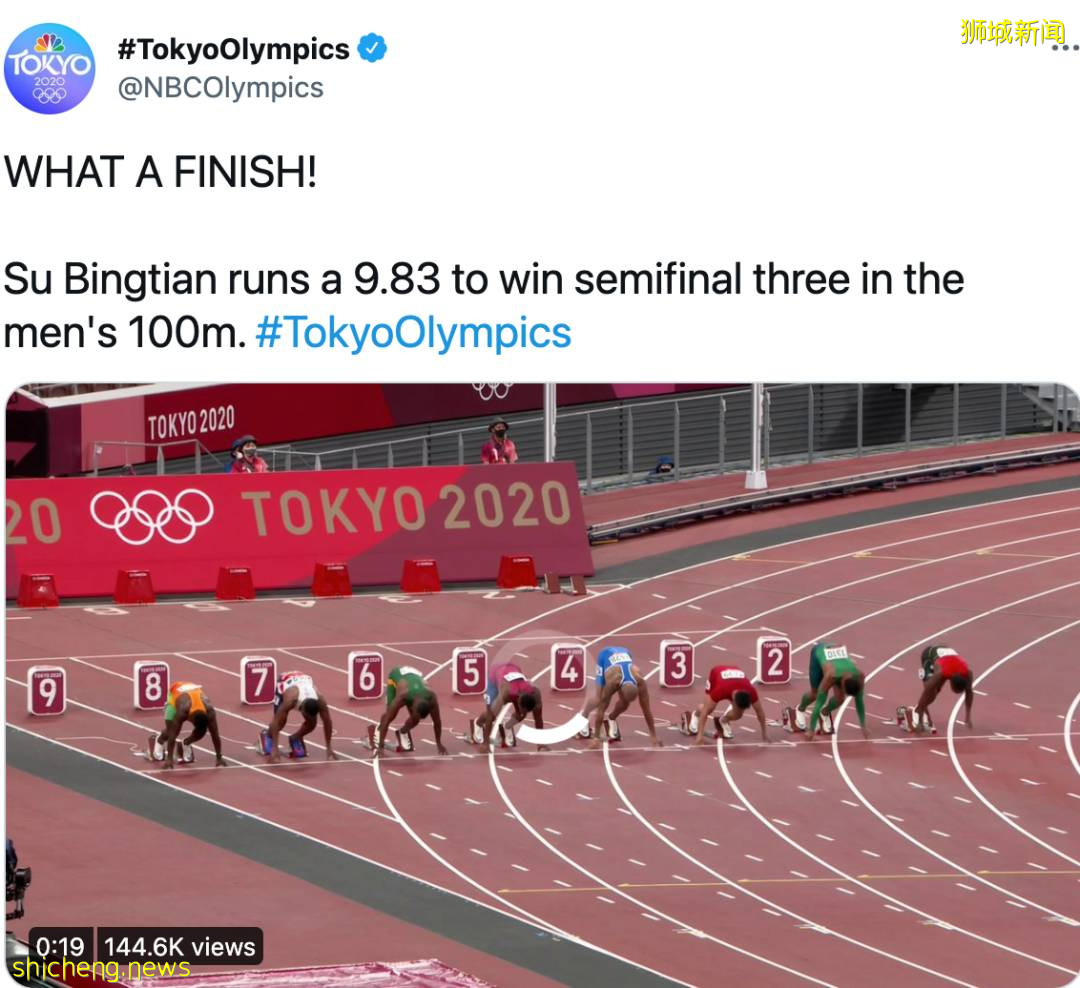Select the "WHAT A FINISH!" headline text

160,173
